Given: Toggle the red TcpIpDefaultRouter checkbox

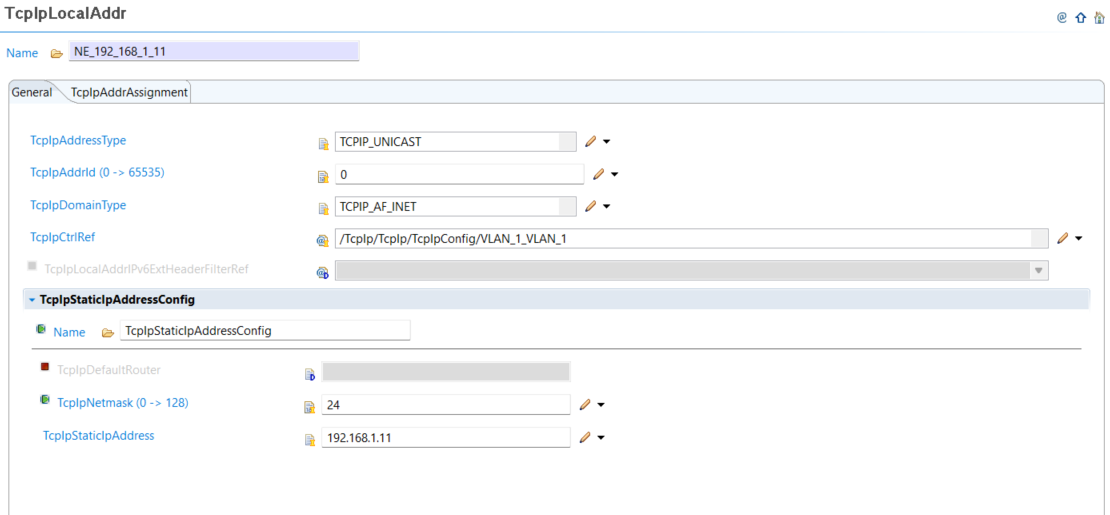Looking at the screenshot, I should 45,367.
